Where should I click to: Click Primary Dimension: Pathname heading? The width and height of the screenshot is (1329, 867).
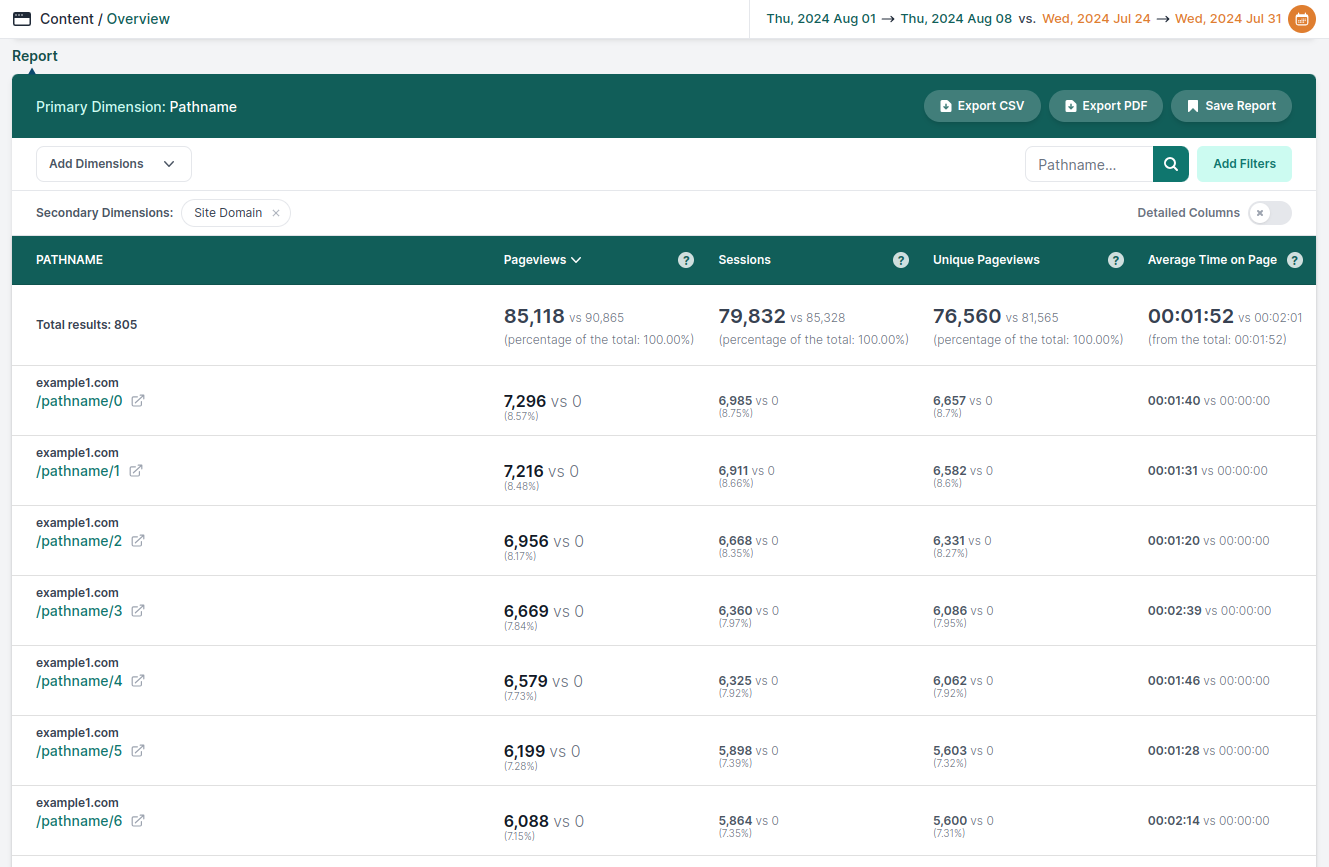click(136, 107)
